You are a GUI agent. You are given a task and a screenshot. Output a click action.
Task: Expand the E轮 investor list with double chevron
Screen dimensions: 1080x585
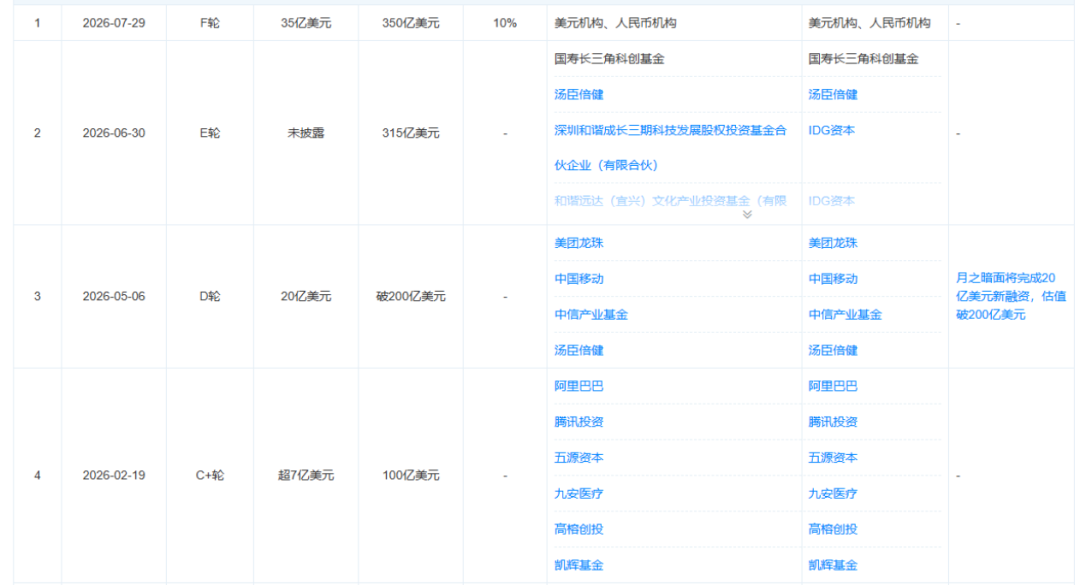pyautogui.click(x=747, y=215)
